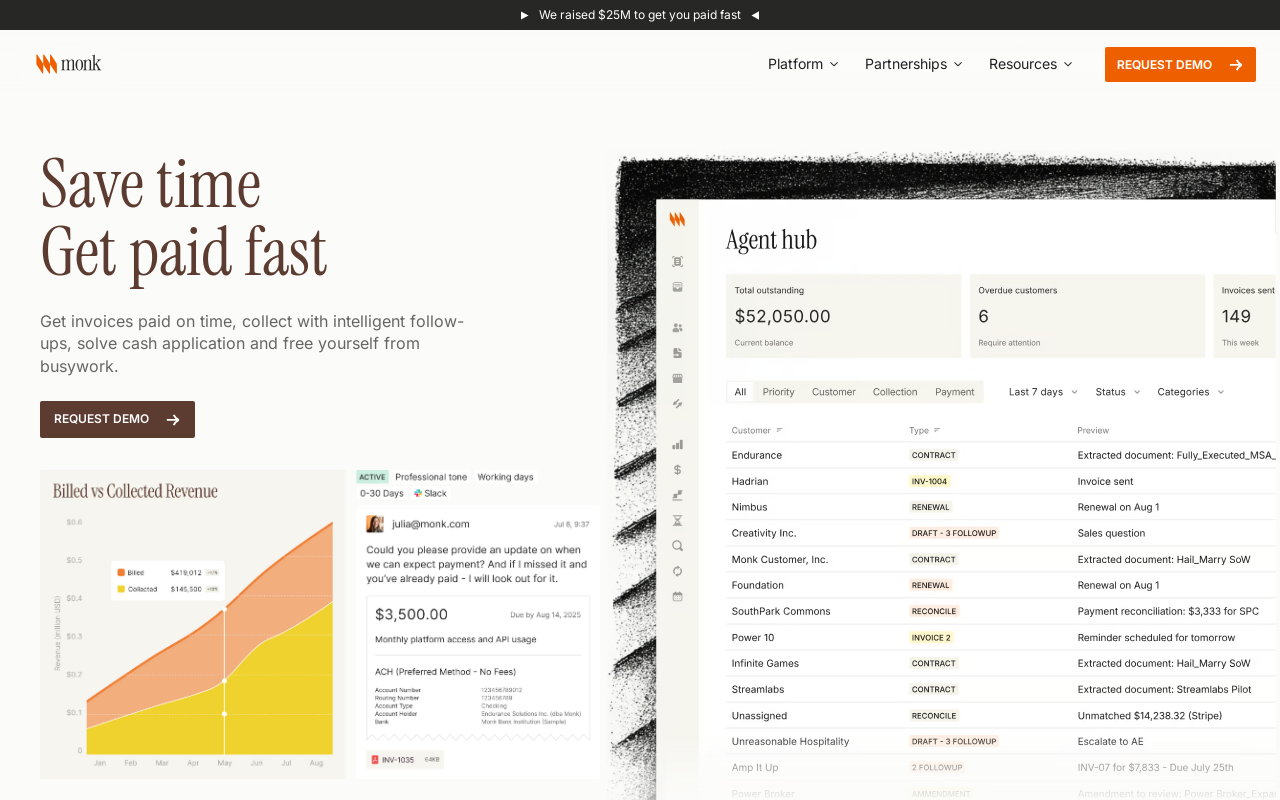Open the inbox icon in the sidebar
Screen dimensions: 1280x800
pyautogui.click(x=677, y=287)
